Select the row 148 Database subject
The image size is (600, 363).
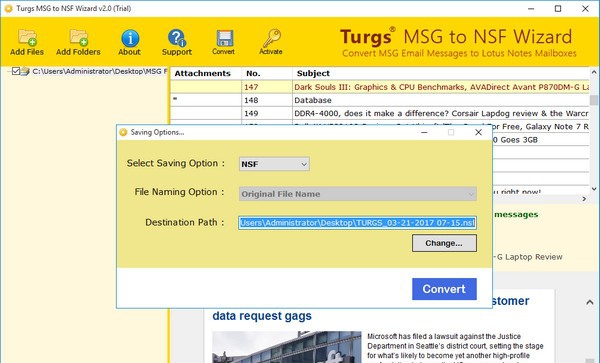click(x=313, y=100)
